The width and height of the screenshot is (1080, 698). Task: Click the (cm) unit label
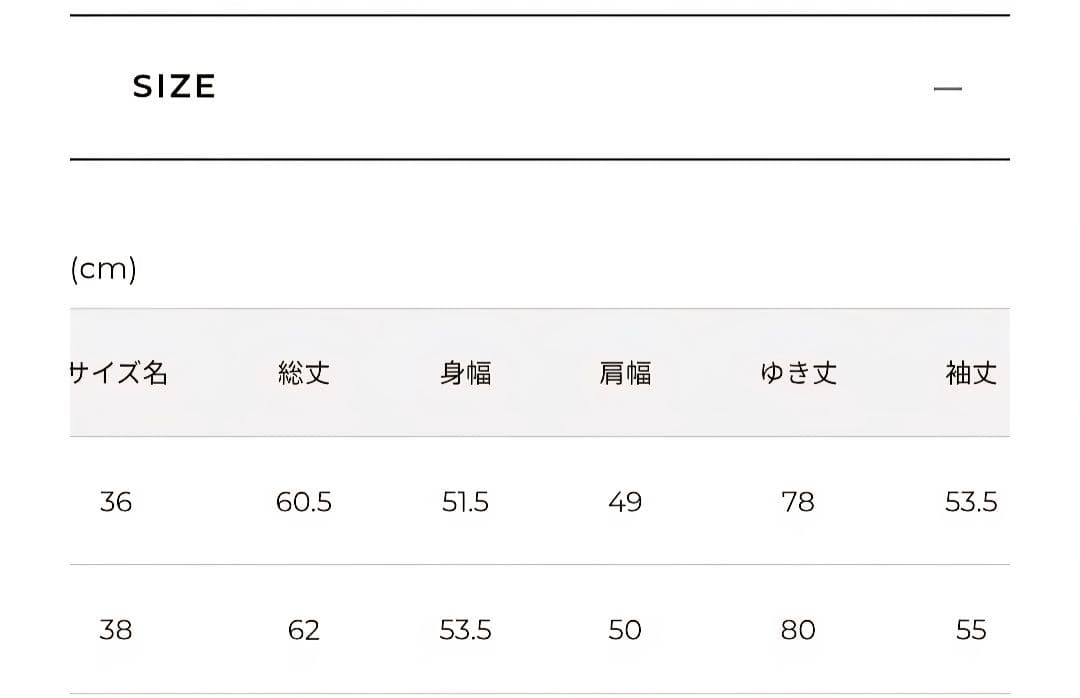[x=101, y=268]
